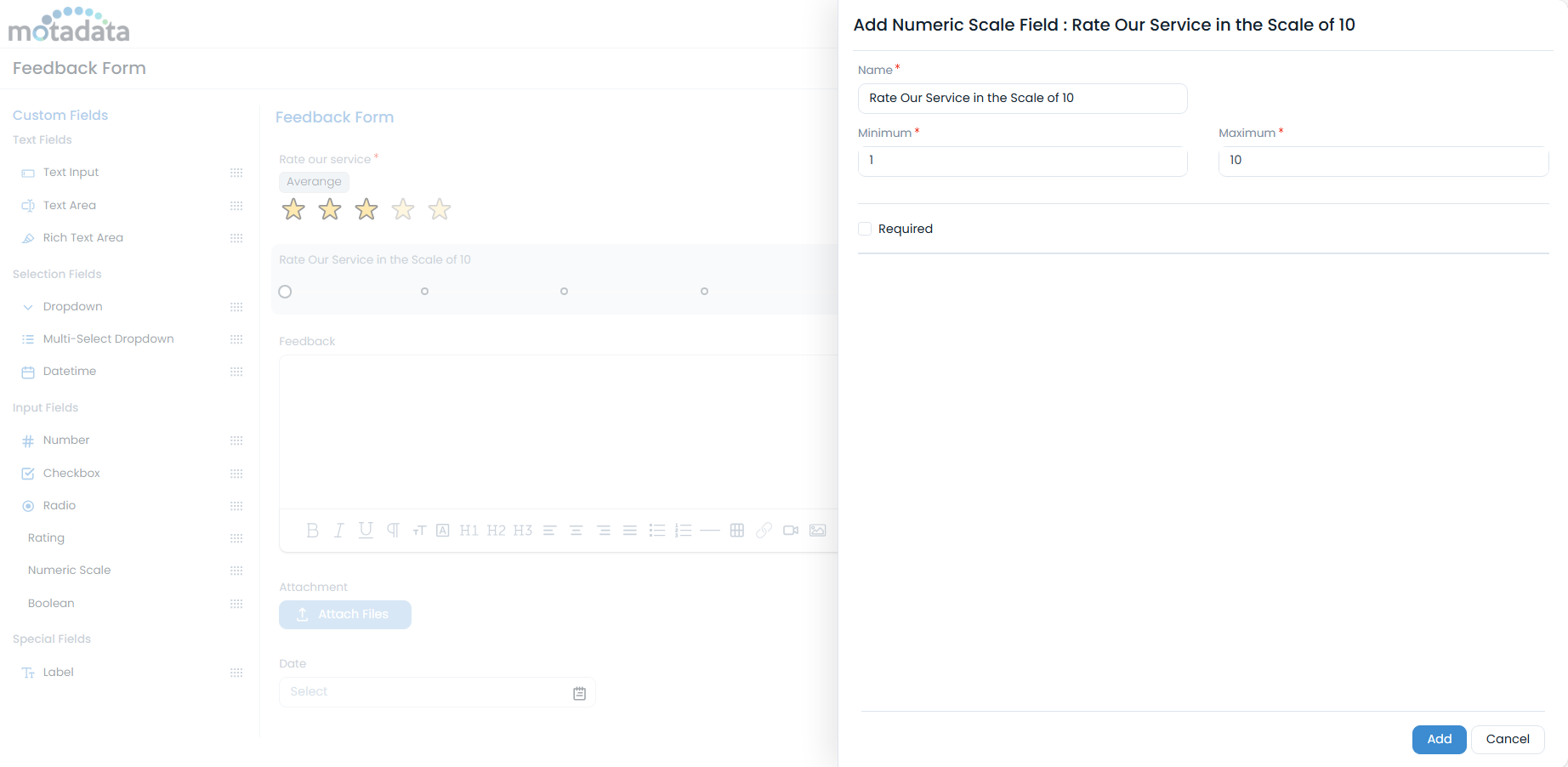
Task: Insert an image into the Feedback editor
Action: (x=817, y=530)
